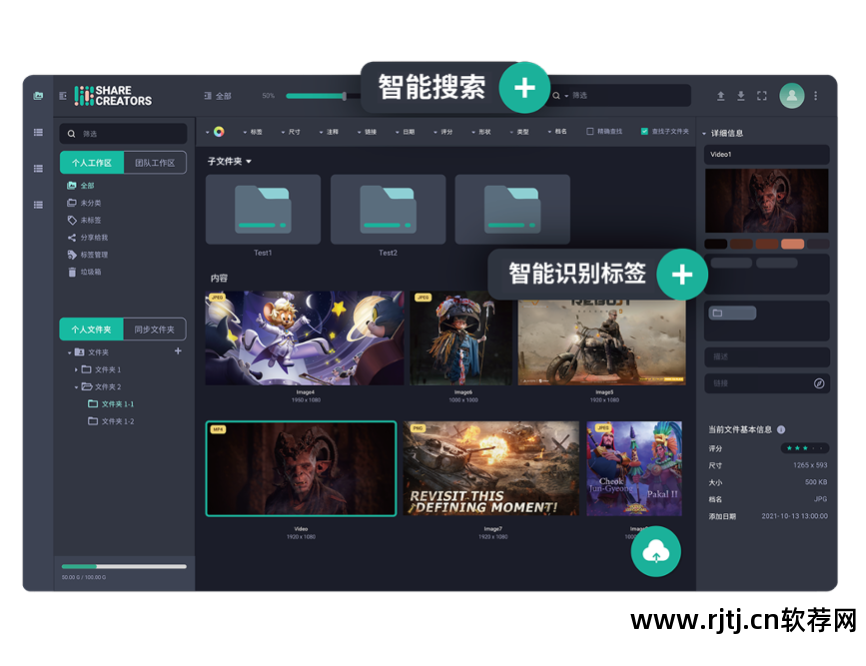Open the library icon in the left rail
The height and width of the screenshot is (666, 866).
[x=38, y=96]
